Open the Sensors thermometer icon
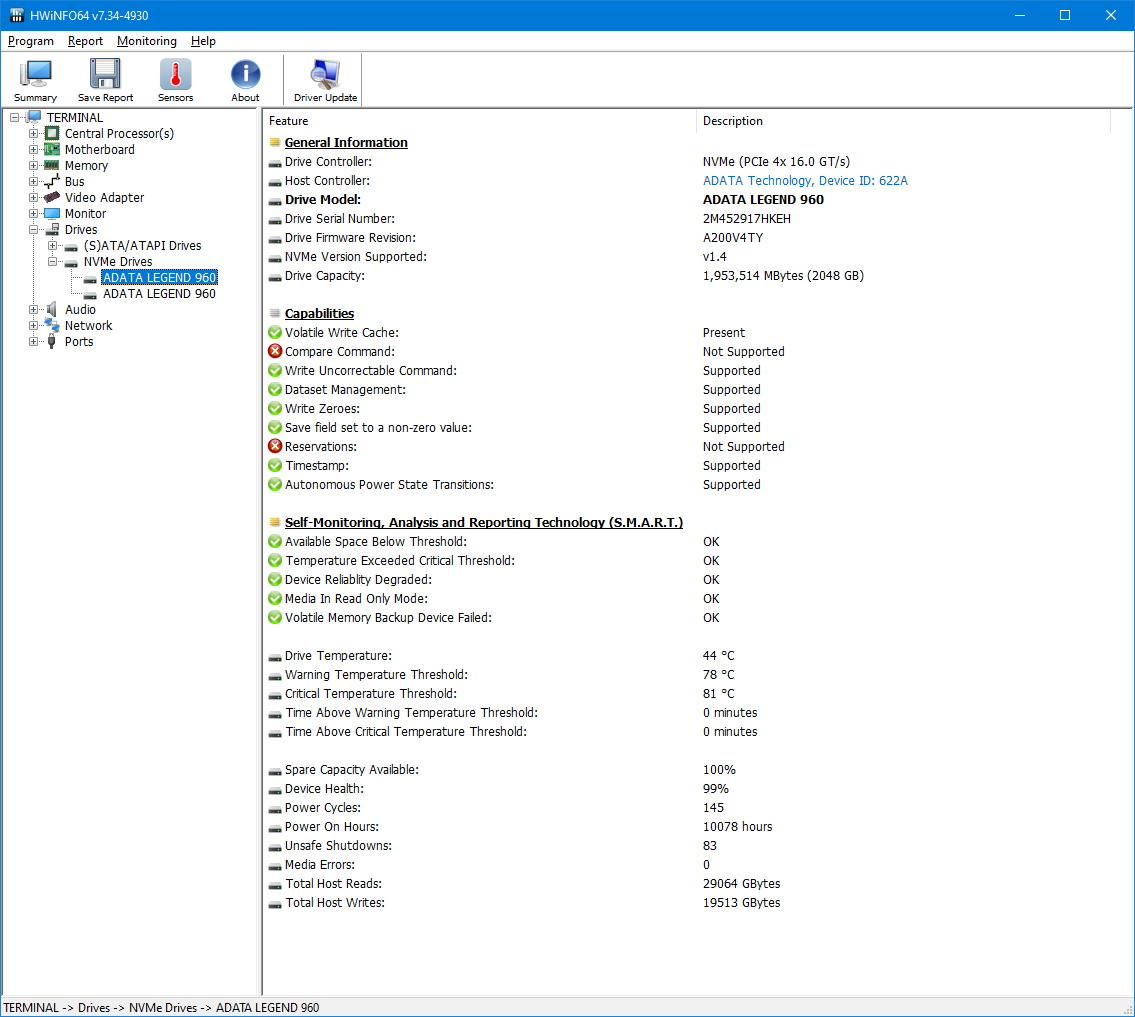1135x1017 pixels. pos(175,73)
